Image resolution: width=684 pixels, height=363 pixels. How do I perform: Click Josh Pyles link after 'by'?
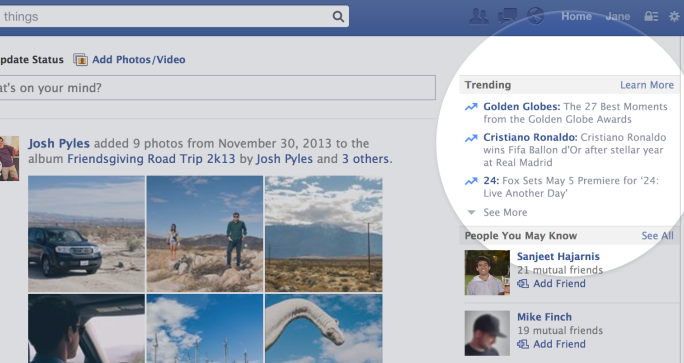284,159
